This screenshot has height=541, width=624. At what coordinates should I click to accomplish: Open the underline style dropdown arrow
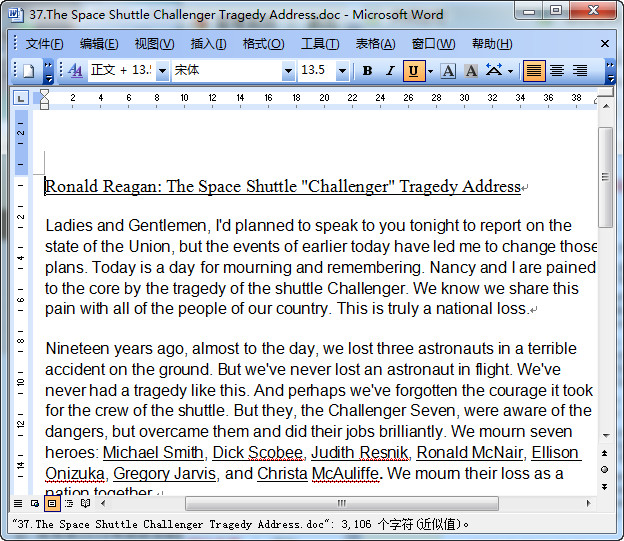430,72
